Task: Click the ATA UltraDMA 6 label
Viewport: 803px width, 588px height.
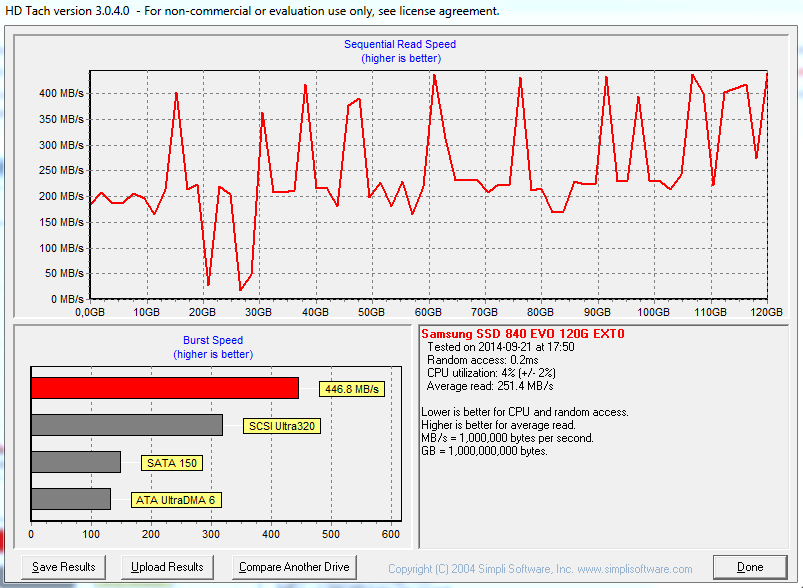Action: point(176,500)
